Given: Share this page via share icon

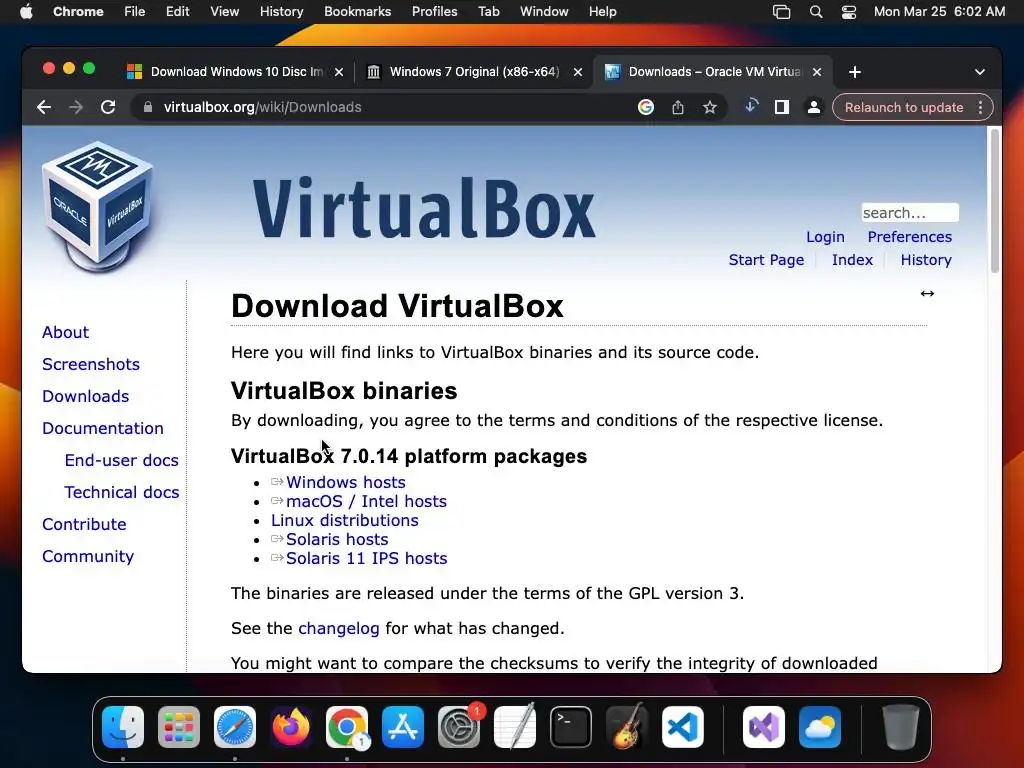Looking at the screenshot, I should (x=678, y=107).
